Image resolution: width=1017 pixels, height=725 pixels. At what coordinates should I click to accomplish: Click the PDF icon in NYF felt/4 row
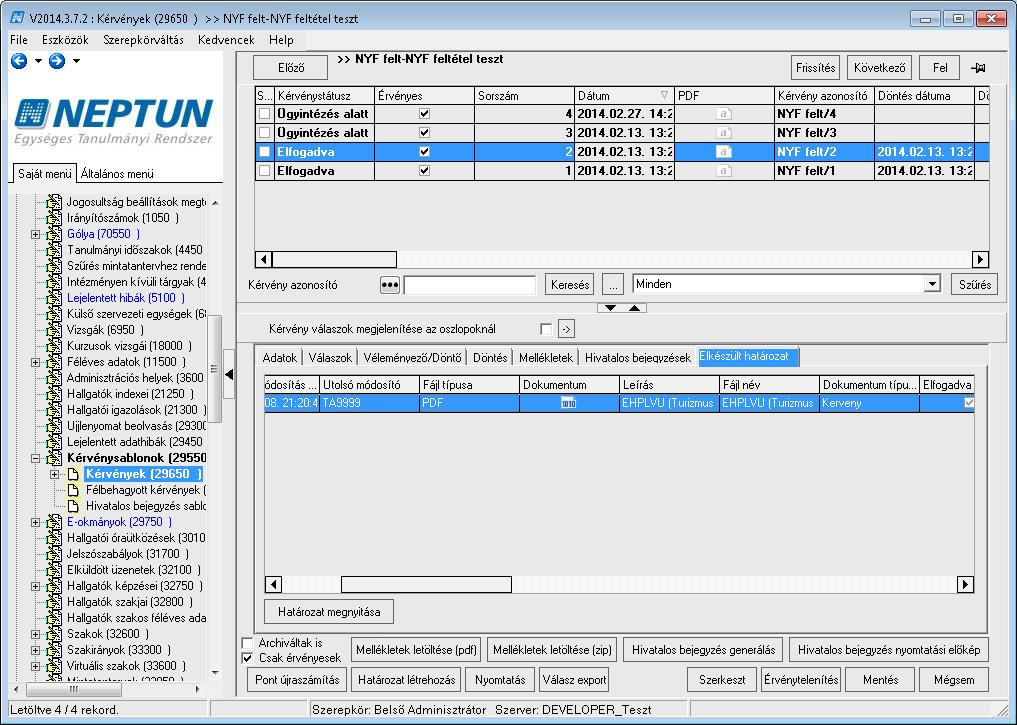[x=724, y=114]
